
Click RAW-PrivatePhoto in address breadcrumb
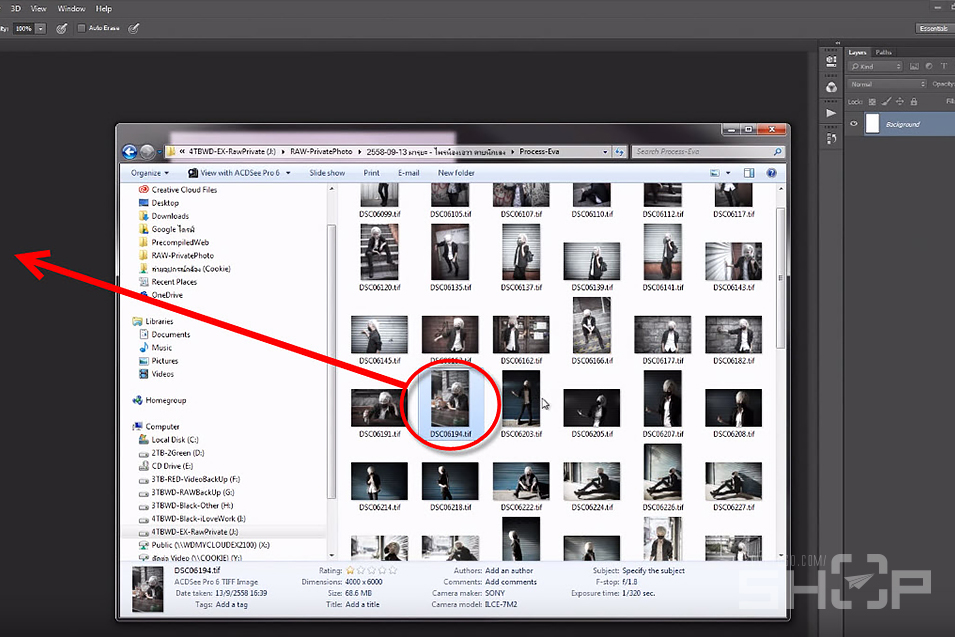click(x=321, y=152)
